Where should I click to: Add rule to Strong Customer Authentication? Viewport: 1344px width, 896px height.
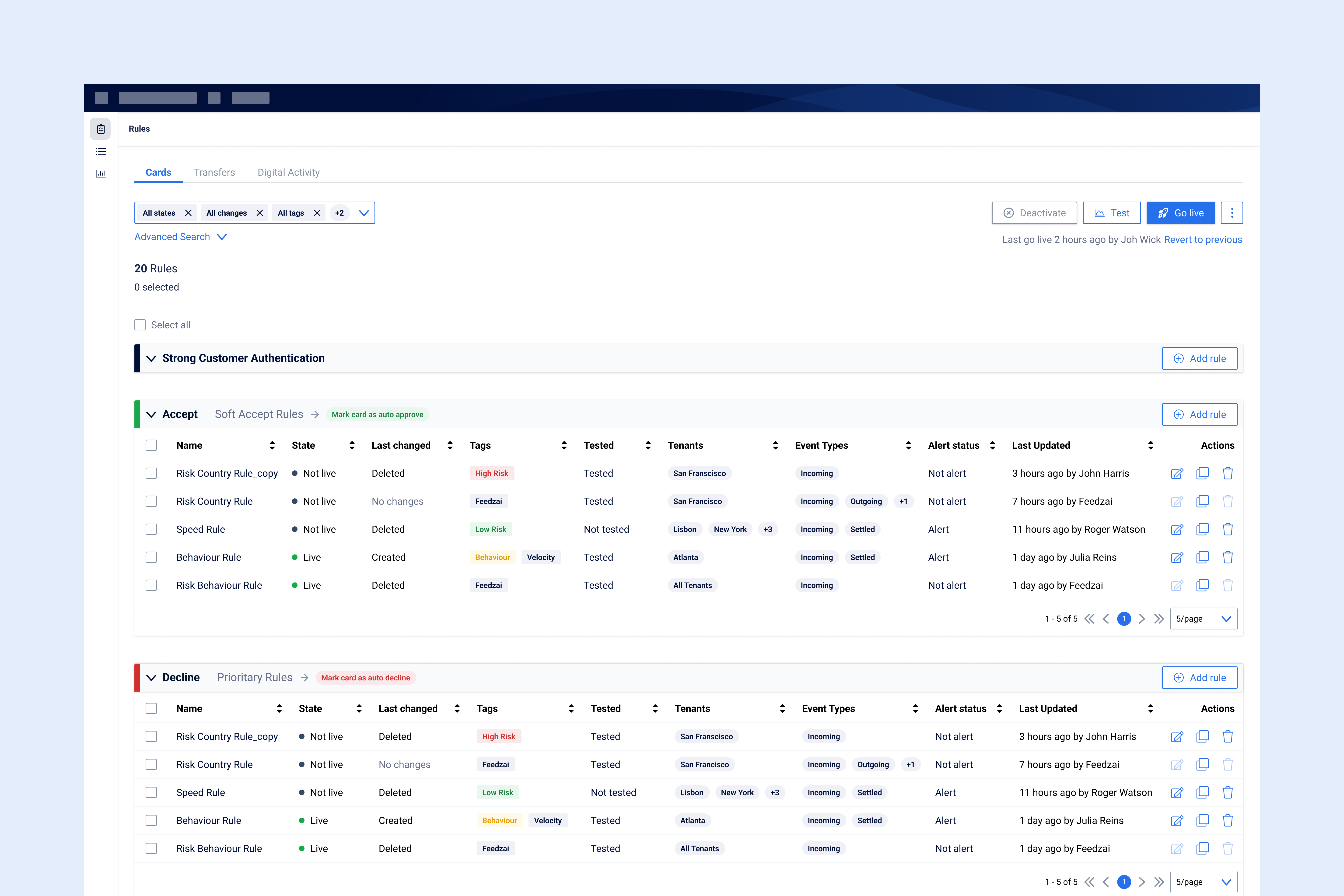pyautogui.click(x=1199, y=358)
